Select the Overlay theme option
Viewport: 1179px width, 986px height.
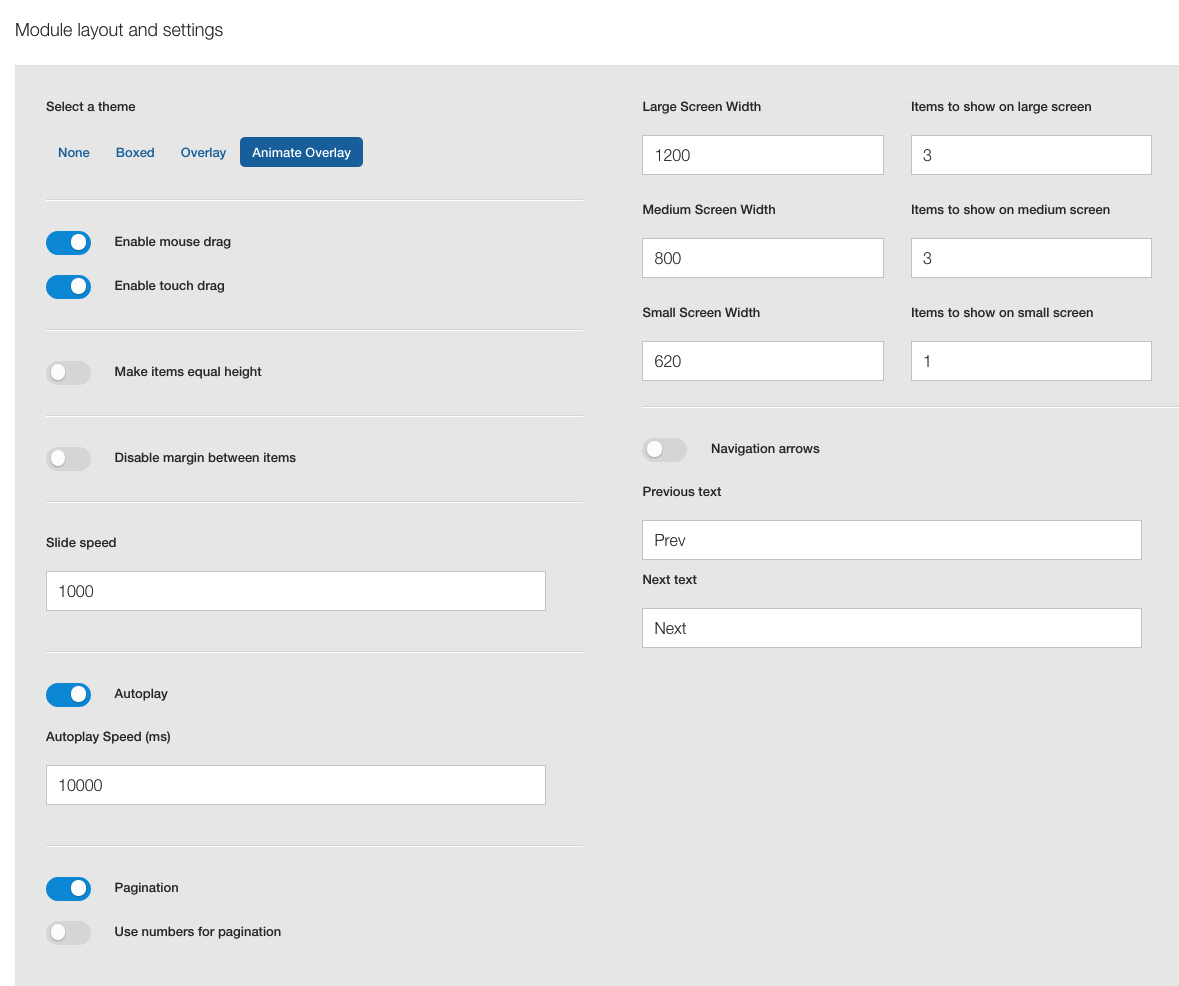coord(203,153)
